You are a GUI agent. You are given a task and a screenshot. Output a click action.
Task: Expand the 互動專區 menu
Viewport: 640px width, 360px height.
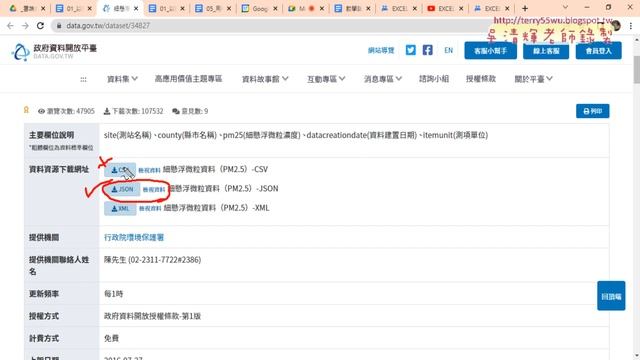pos(326,79)
